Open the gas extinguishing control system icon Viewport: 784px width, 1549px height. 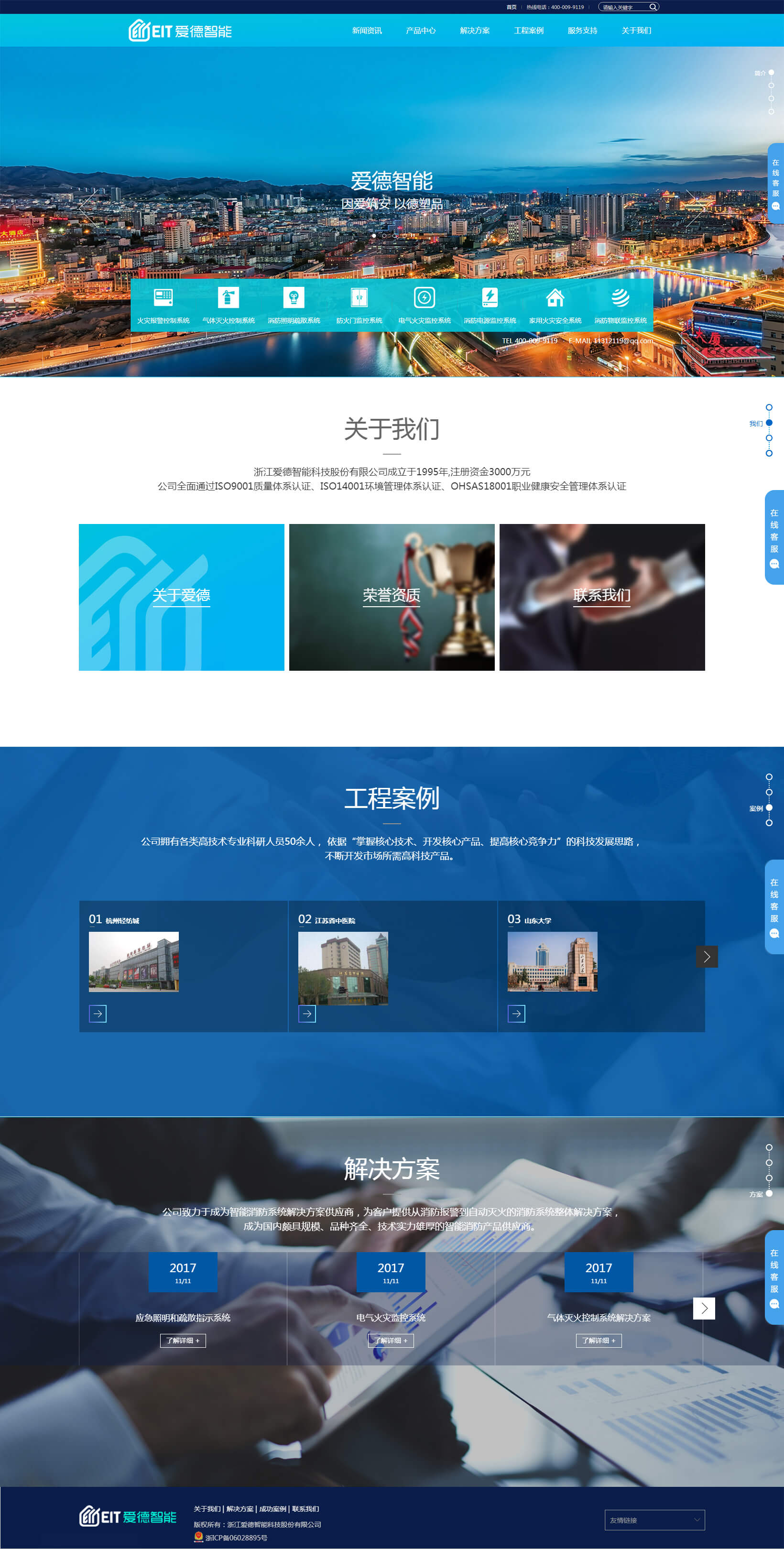[x=229, y=297]
